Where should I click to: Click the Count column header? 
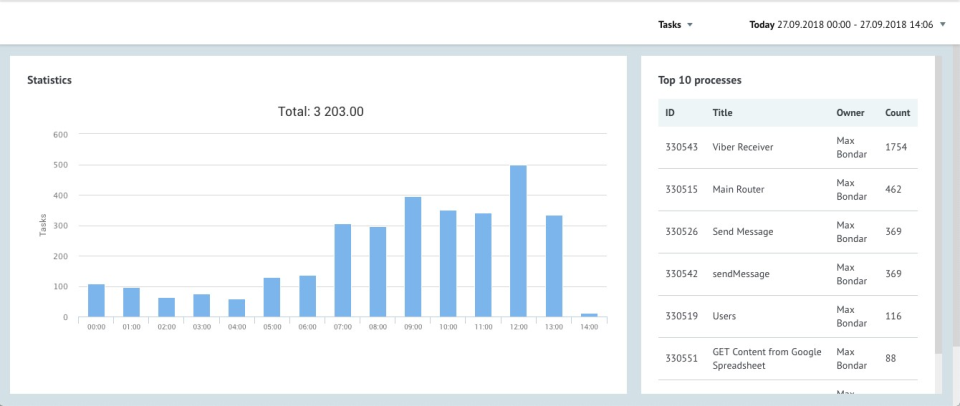[898, 113]
